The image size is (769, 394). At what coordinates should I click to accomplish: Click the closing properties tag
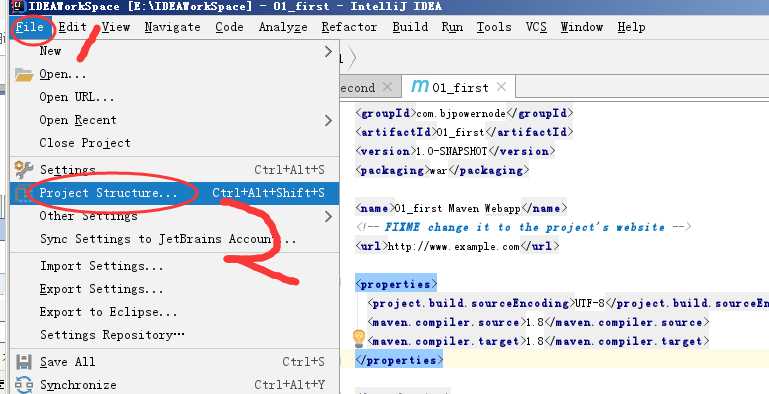pyautogui.click(x=399, y=360)
